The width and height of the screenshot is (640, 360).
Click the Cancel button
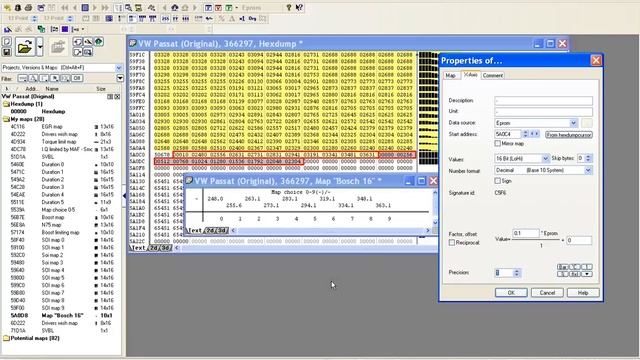[x=547, y=293]
